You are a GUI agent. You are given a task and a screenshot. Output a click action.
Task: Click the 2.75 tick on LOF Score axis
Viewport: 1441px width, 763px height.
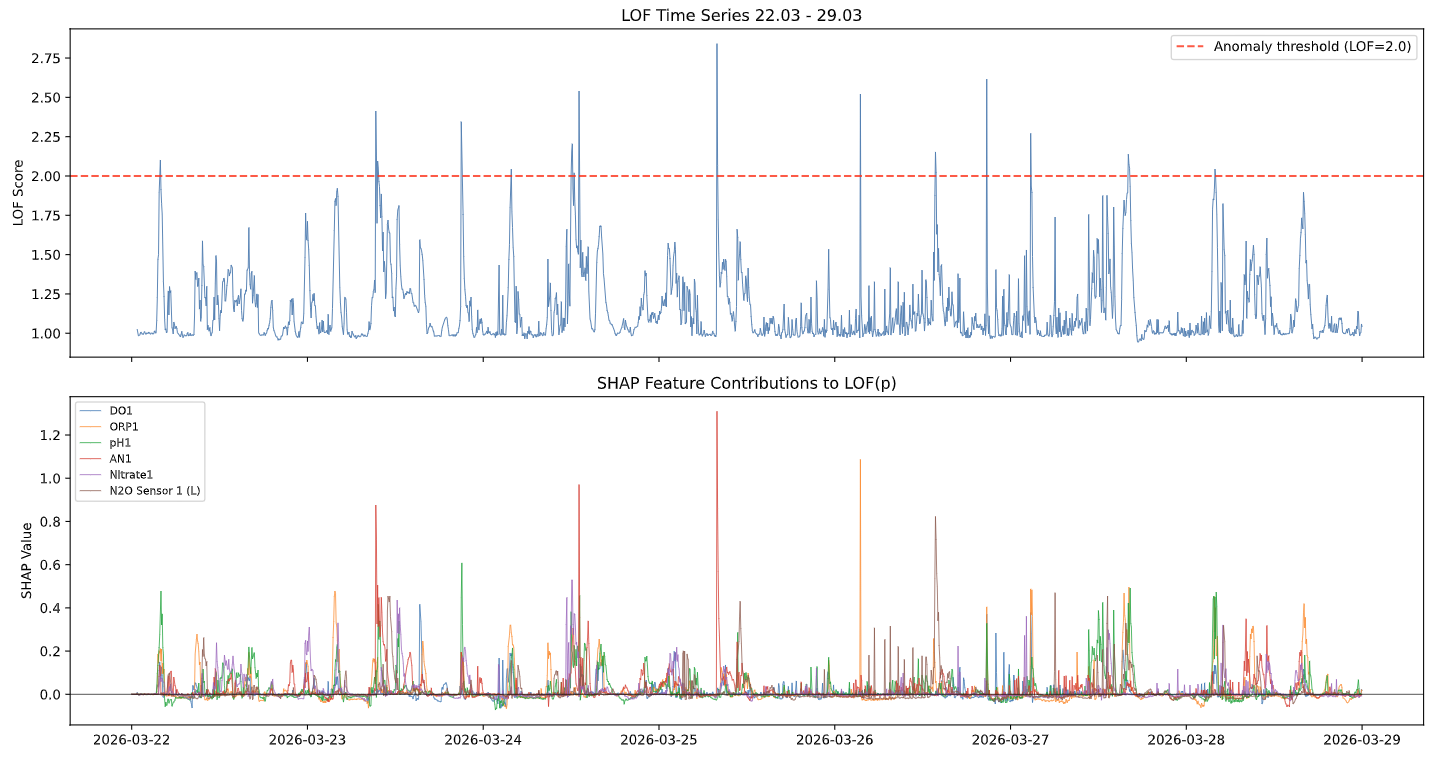click(x=46, y=59)
